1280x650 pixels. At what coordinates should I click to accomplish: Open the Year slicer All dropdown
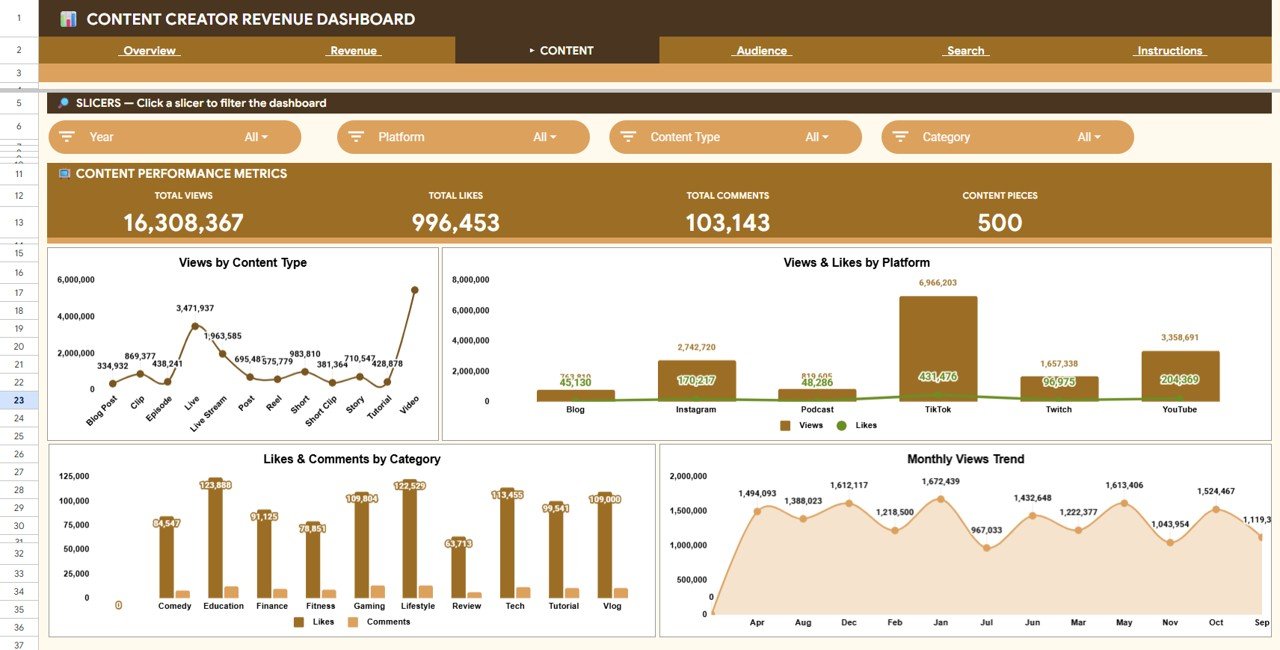point(257,137)
